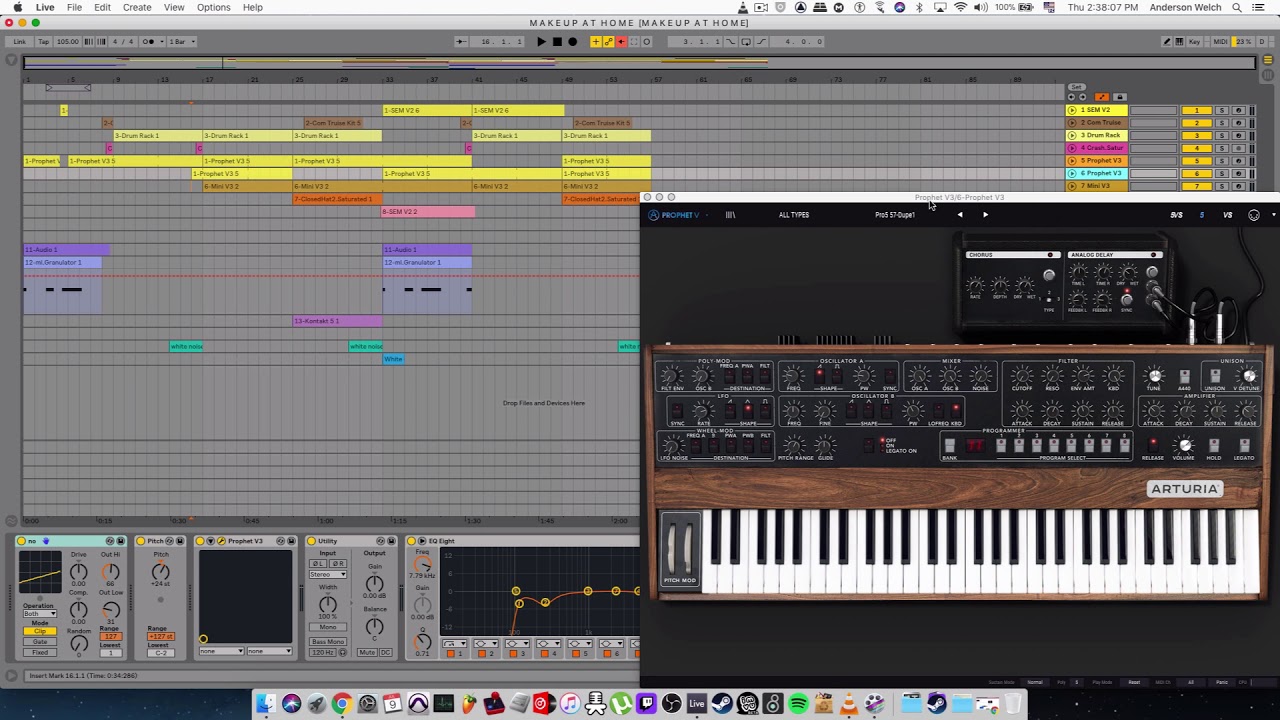1280x720 pixels.
Task: Click the Set locator button
Action: pyautogui.click(x=1077, y=87)
